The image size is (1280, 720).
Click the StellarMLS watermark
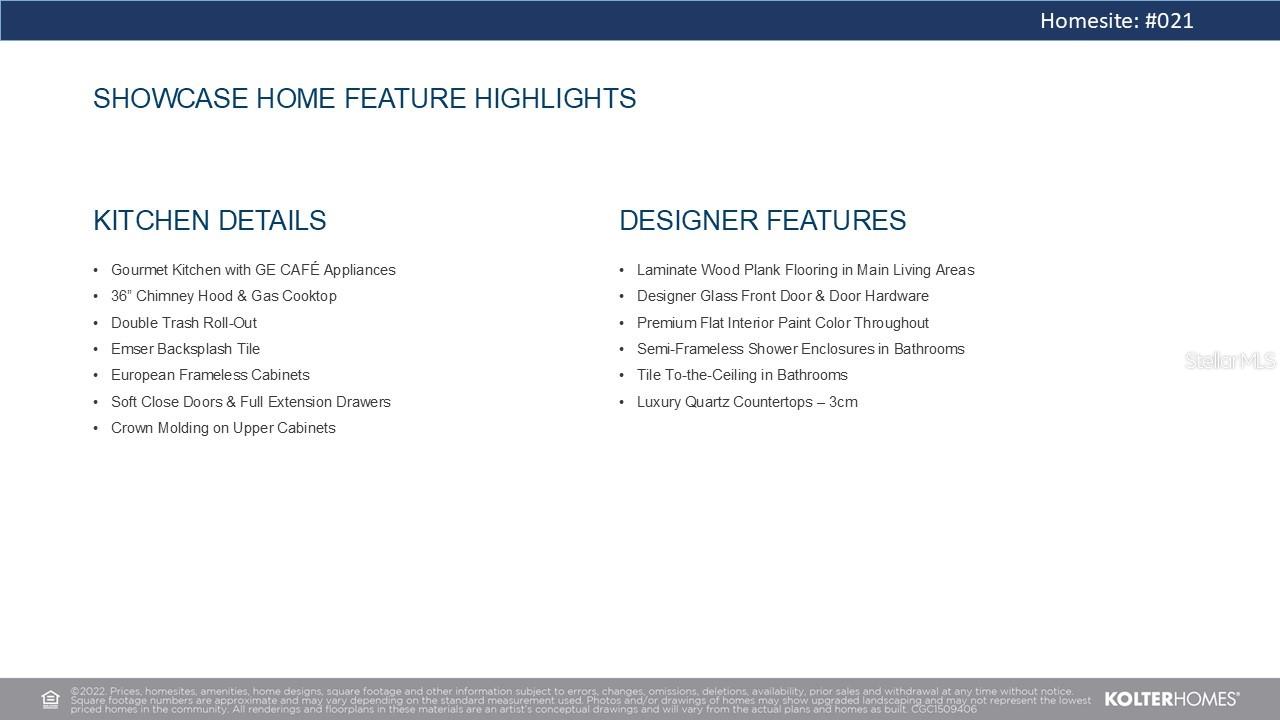point(1229,361)
